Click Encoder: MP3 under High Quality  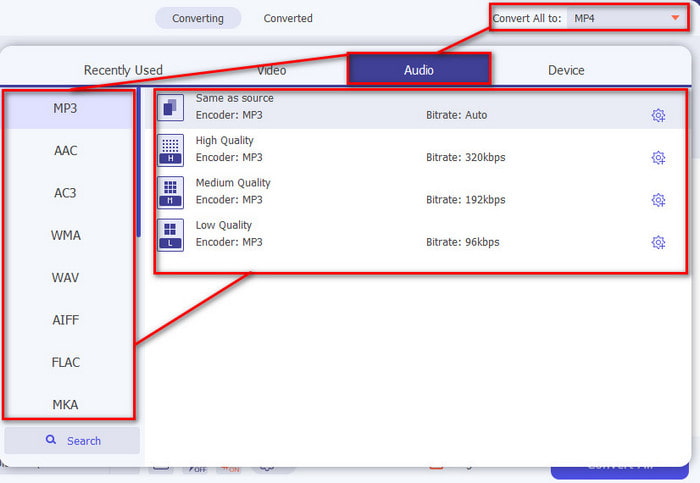[229, 158]
